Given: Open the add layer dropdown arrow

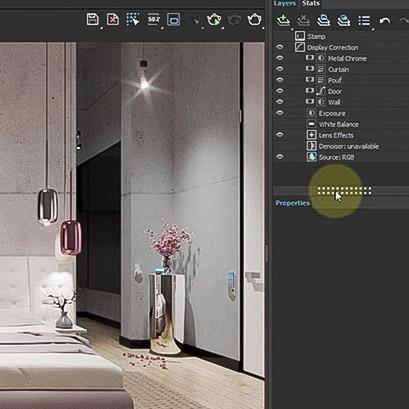Looking at the screenshot, I should coord(292,29).
